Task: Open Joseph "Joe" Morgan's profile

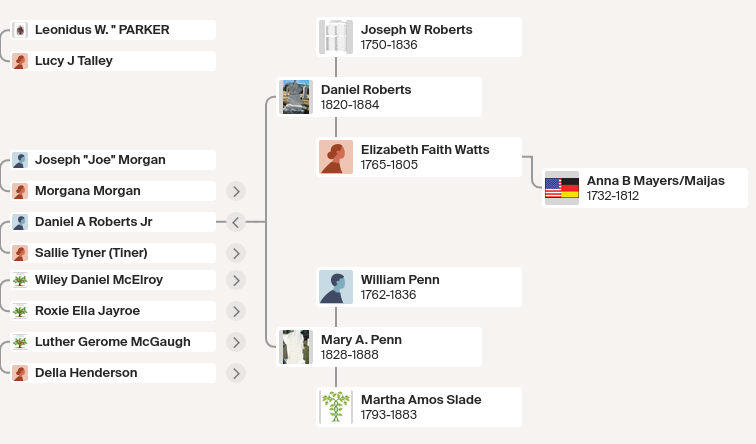Action: coord(113,160)
